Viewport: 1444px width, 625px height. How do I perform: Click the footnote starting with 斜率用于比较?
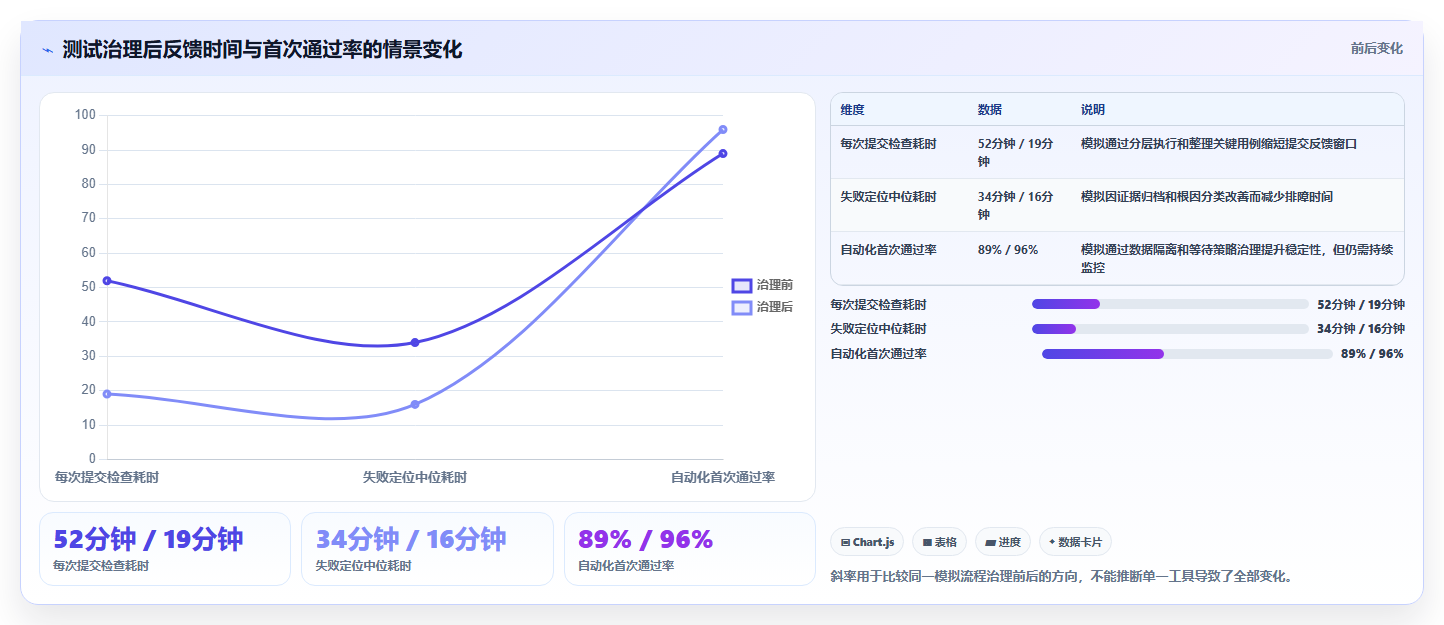coord(1062,576)
